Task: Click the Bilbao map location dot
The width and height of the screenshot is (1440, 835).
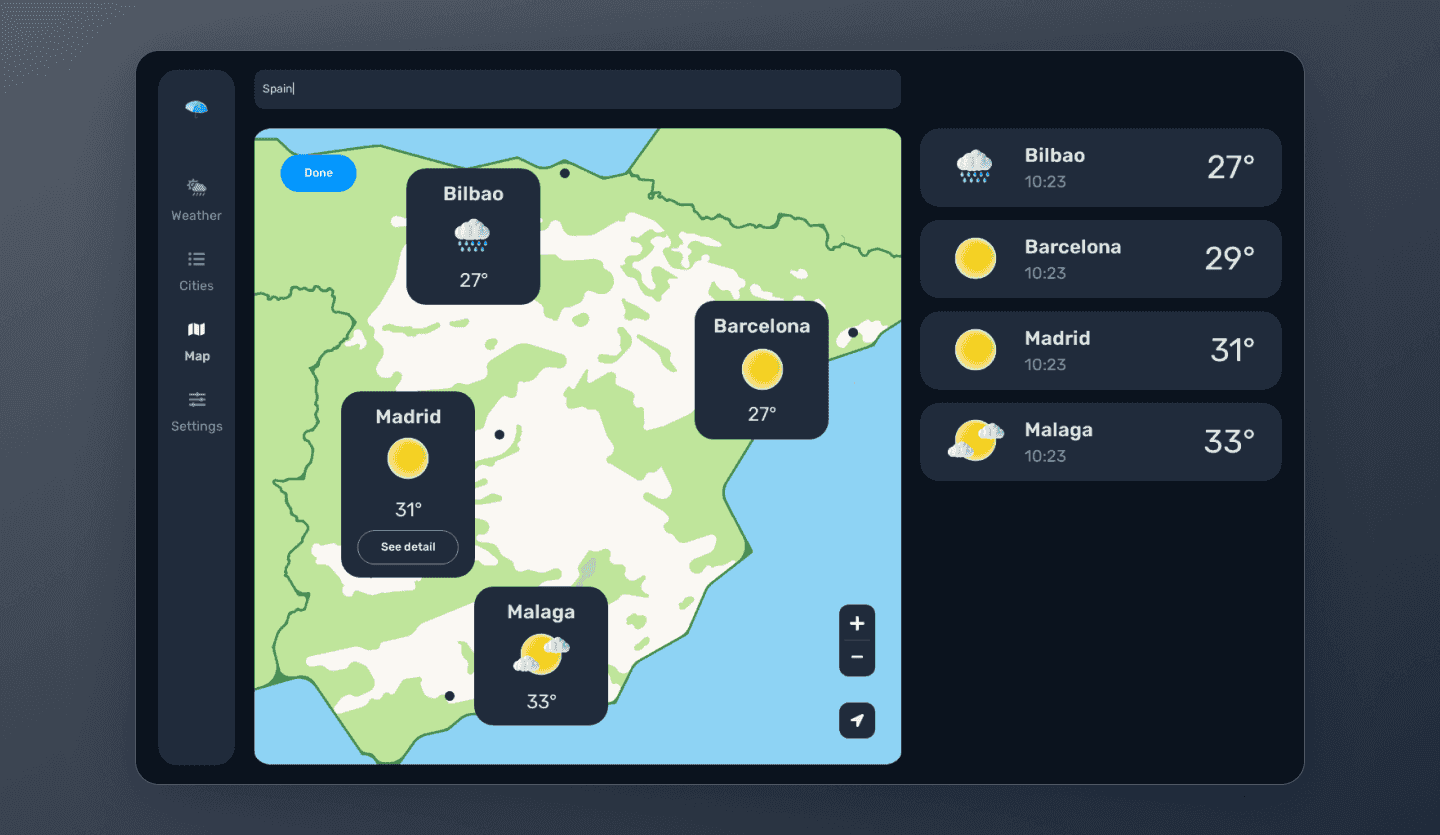Action: 565,173
